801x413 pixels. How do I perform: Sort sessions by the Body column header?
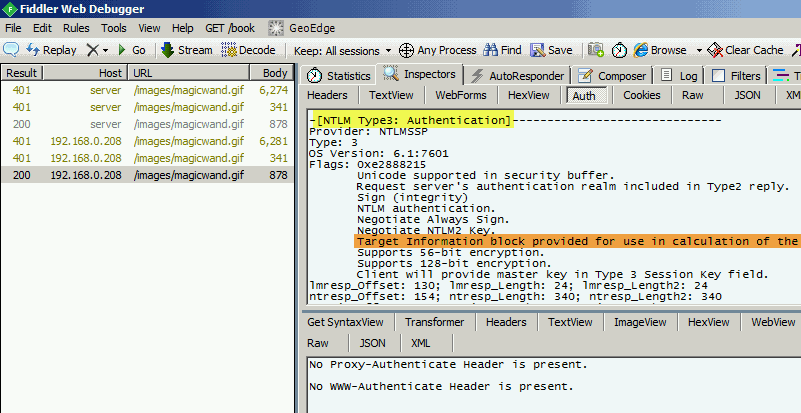coord(274,73)
